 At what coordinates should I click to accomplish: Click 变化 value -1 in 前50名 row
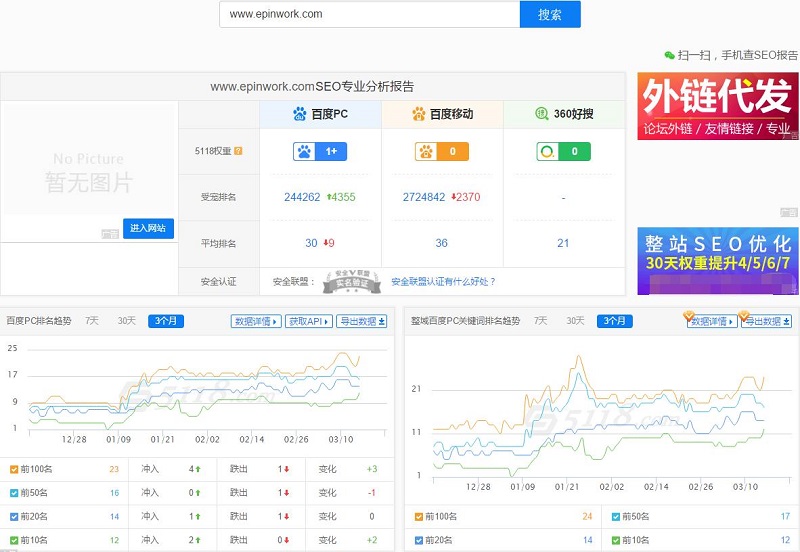click(x=372, y=493)
